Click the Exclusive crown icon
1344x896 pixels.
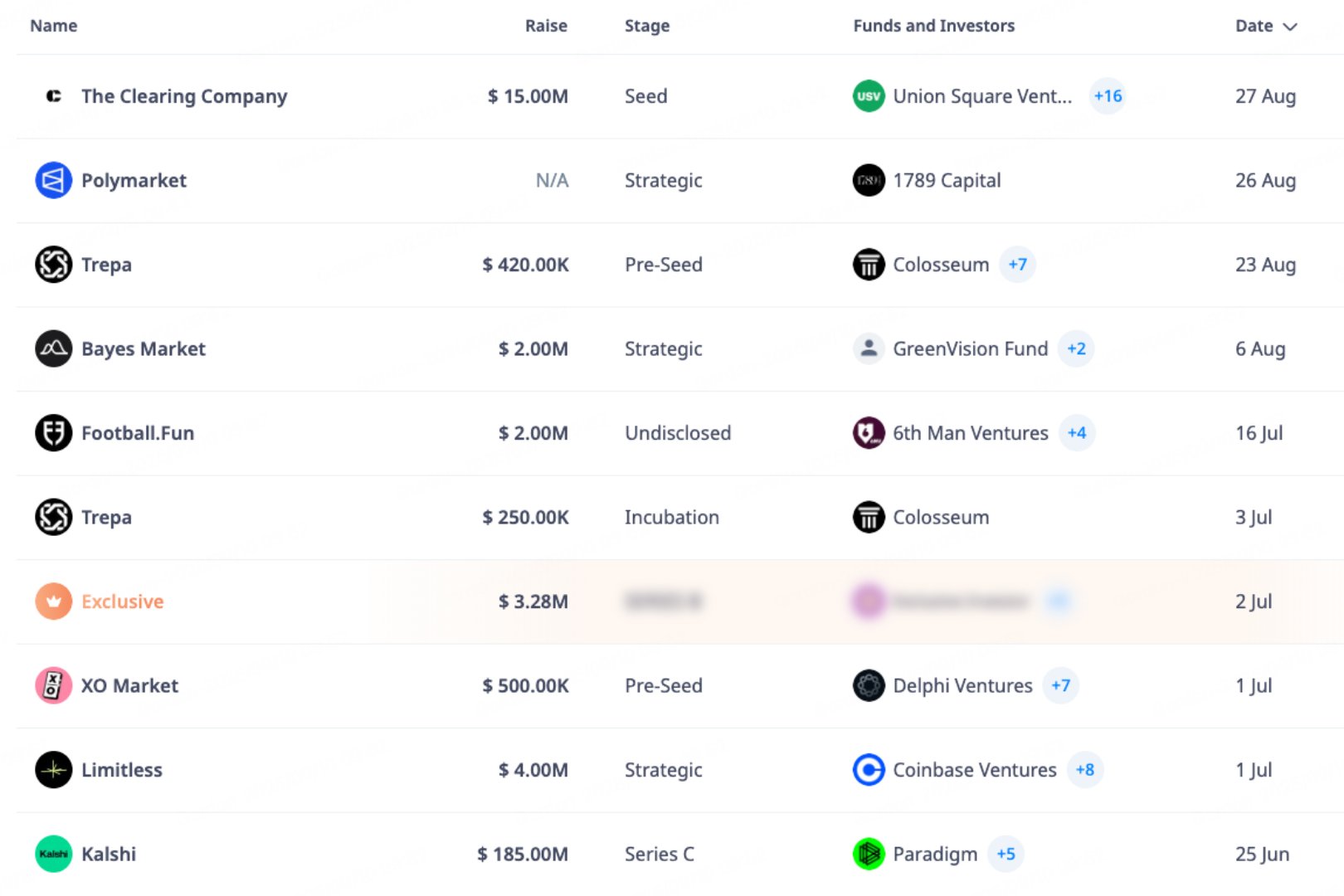pos(53,601)
